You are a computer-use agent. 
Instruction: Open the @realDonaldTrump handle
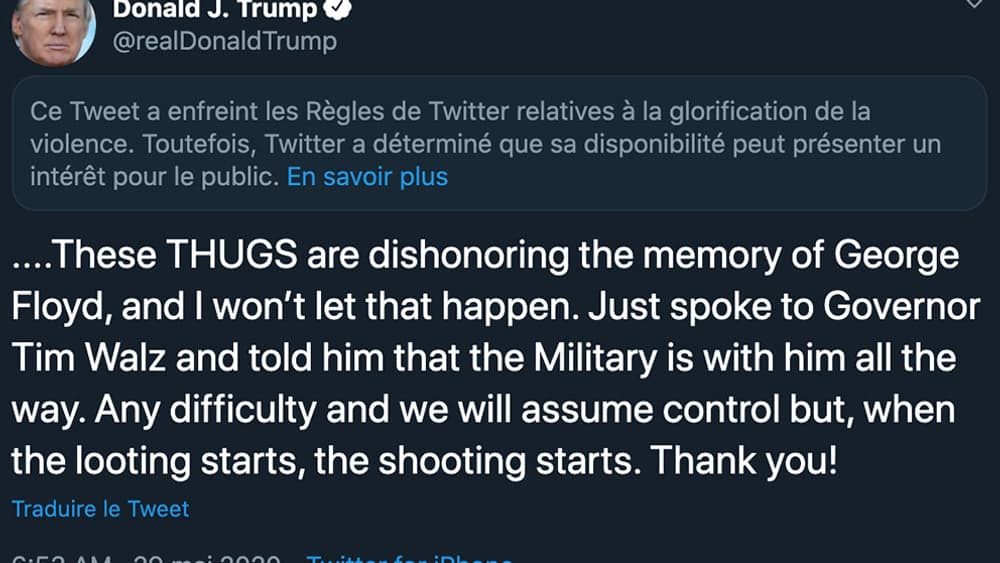tap(224, 41)
